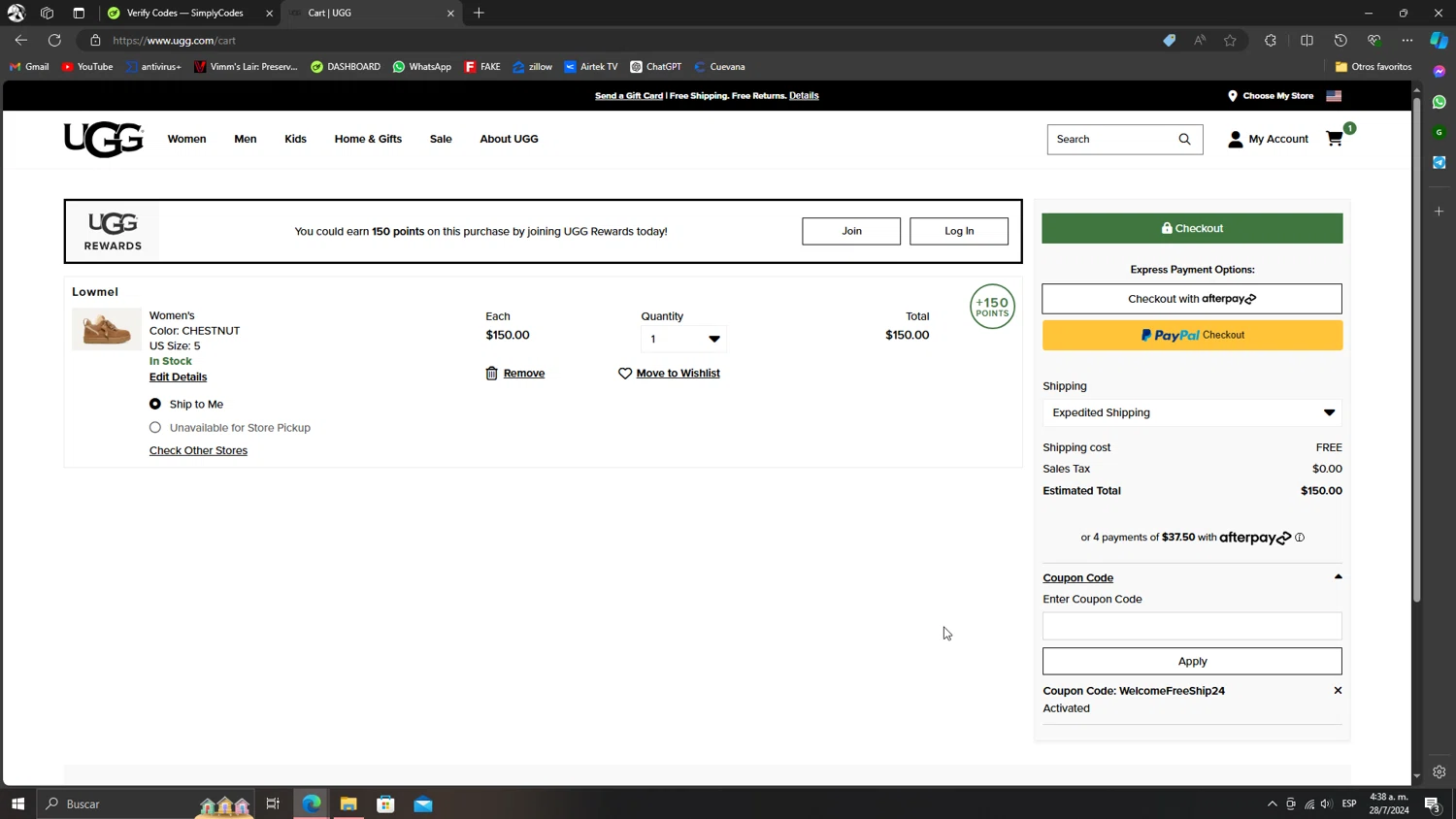This screenshot has width=1456, height=819.
Task: Open WhatsApp in Edge sidebar
Action: [1439, 102]
